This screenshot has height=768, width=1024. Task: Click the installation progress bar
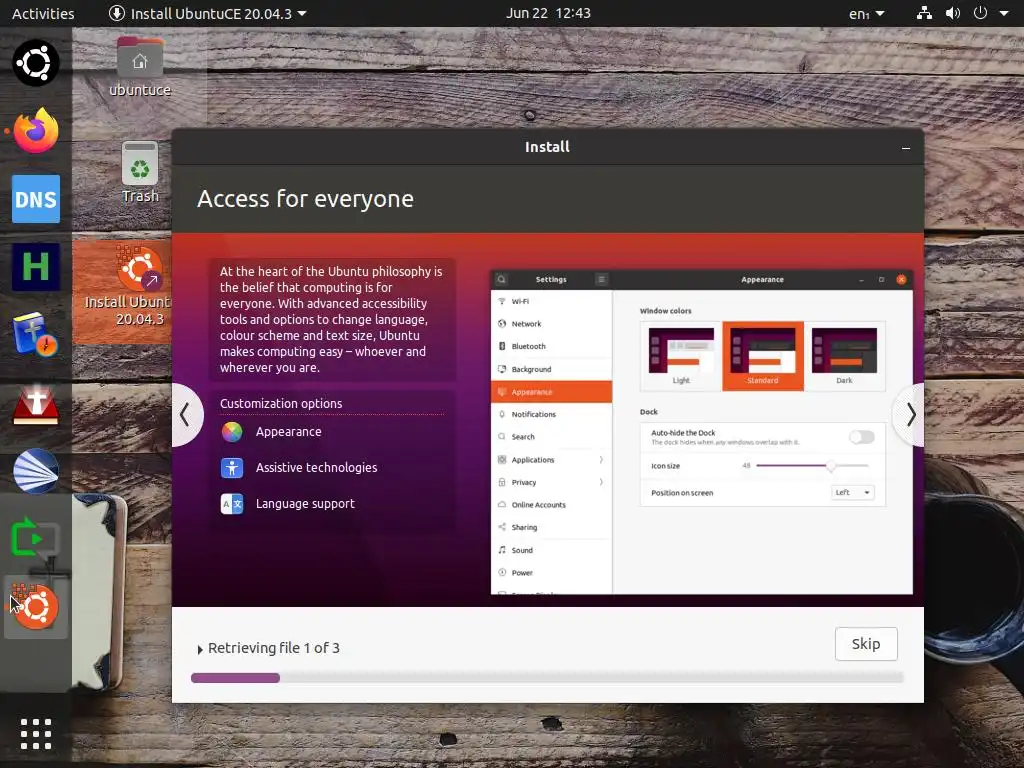(x=547, y=678)
